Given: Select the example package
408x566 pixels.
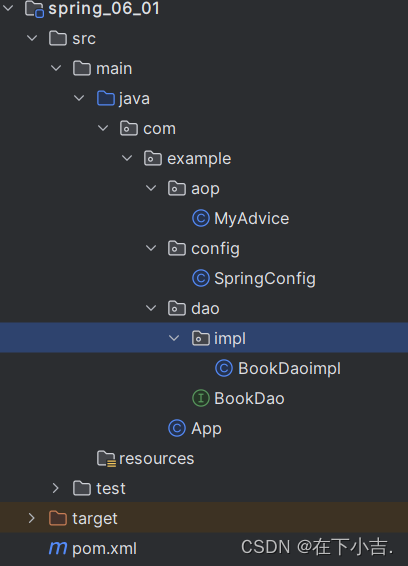Looking at the screenshot, I should coord(199,158).
